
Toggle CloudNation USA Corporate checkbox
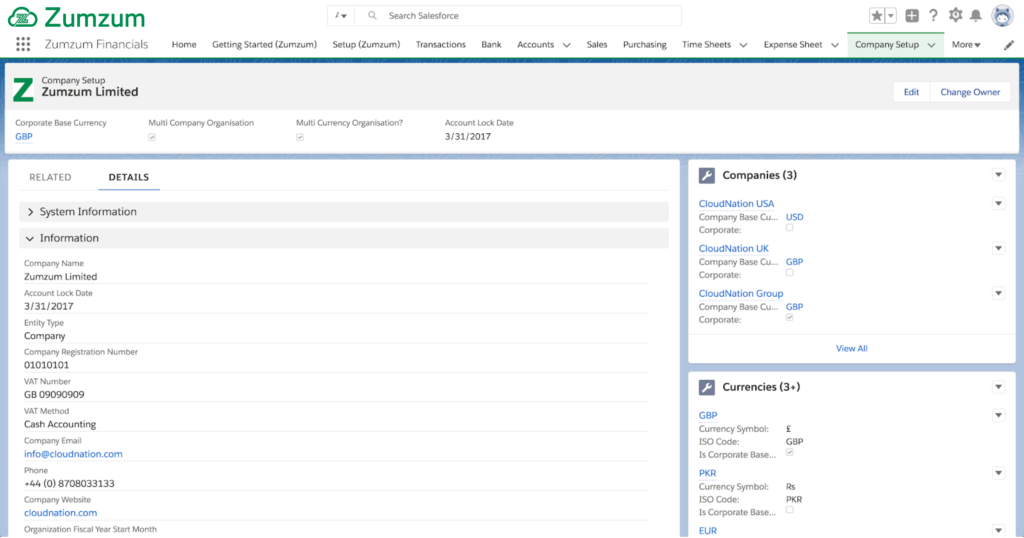(x=790, y=228)
